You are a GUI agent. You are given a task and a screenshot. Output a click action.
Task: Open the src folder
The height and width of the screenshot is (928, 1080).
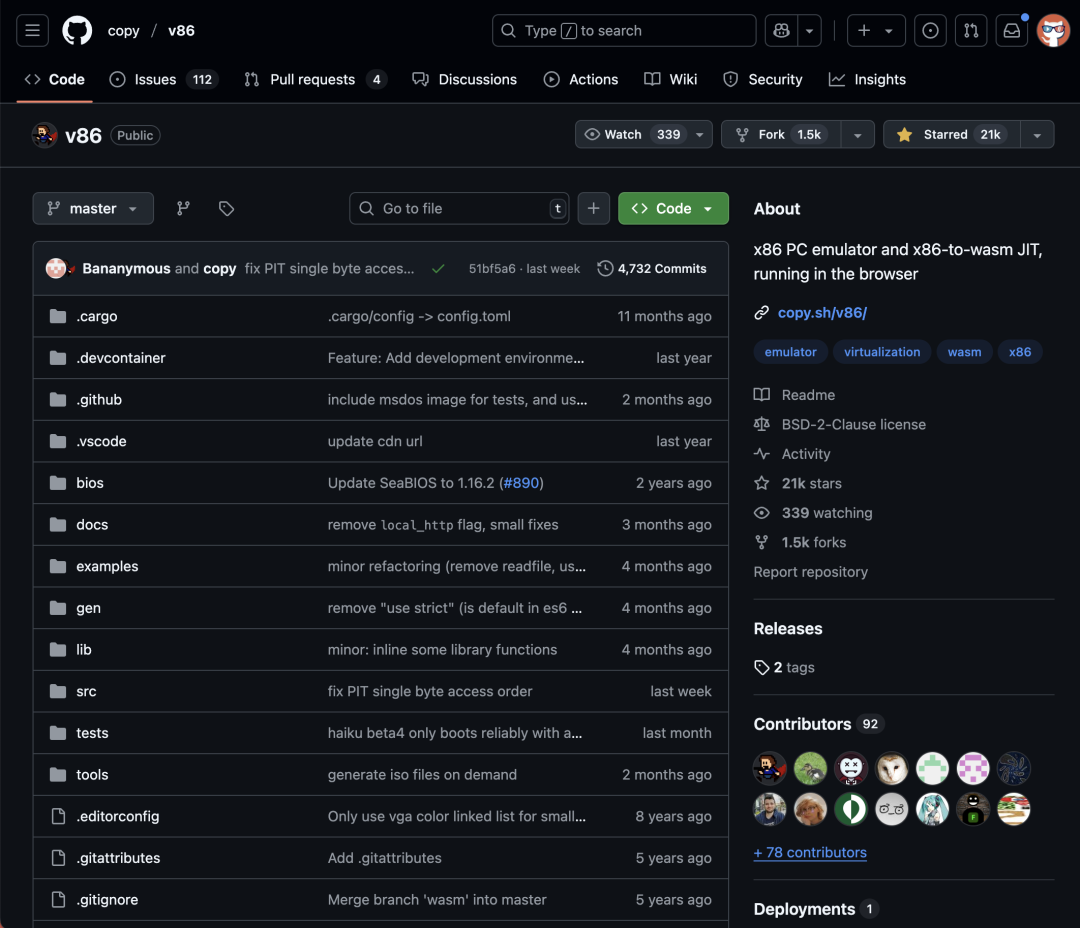coord(86,691)
